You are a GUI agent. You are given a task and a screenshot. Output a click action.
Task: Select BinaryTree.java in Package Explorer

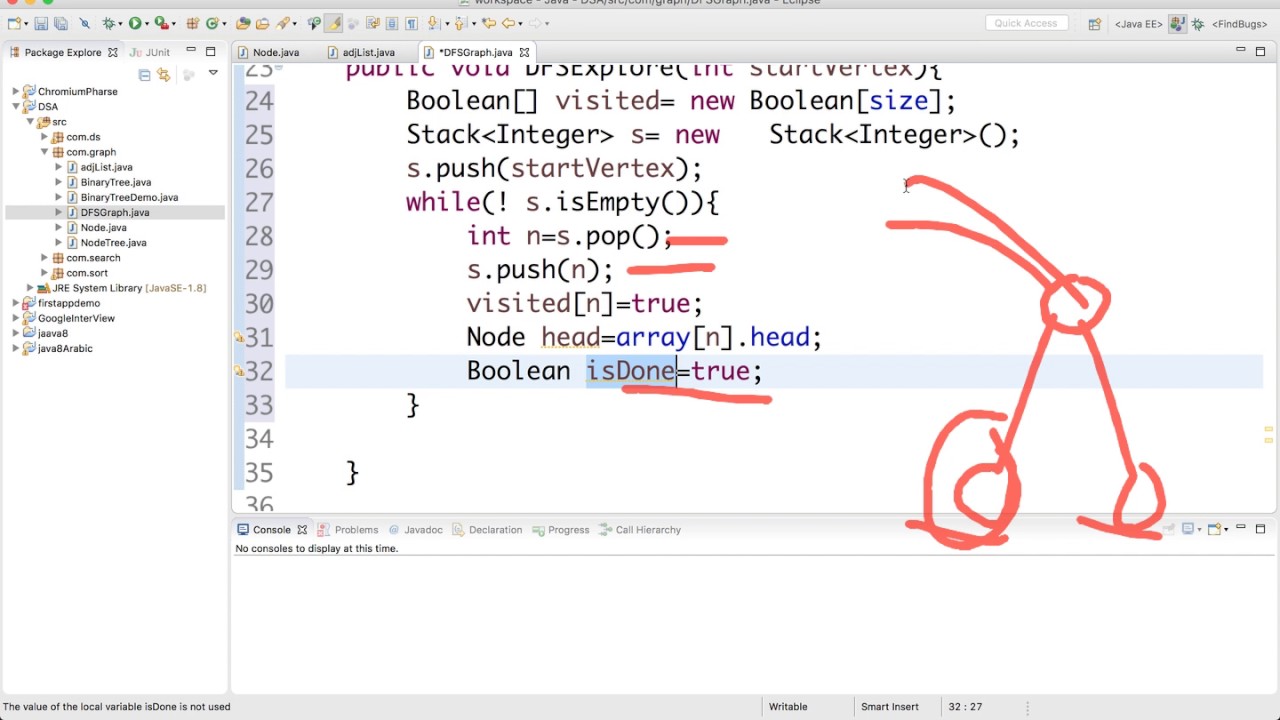pos(115,182)
